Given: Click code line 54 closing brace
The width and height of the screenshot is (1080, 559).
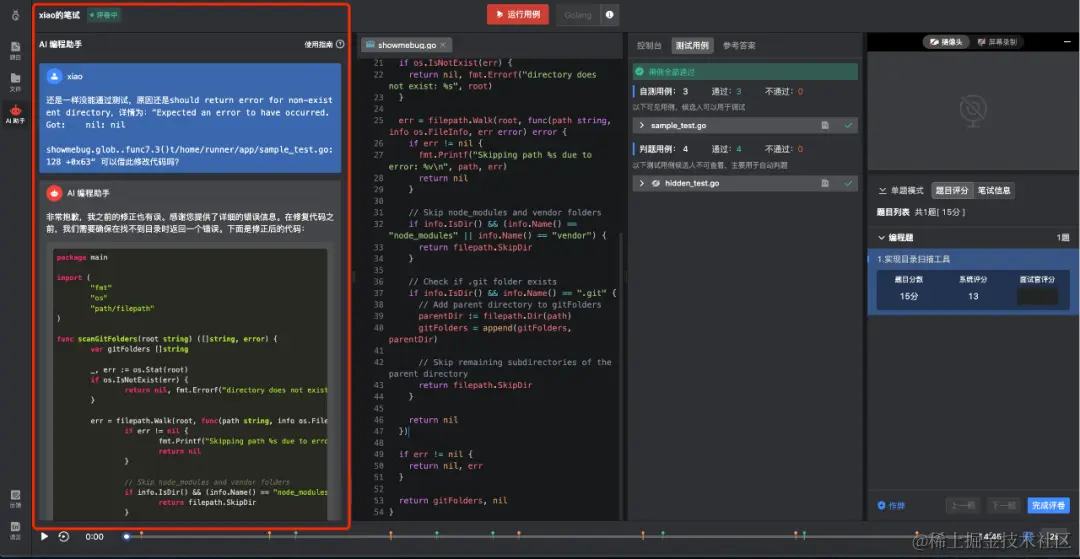Looking at the screenshot, I should point(391,511).
